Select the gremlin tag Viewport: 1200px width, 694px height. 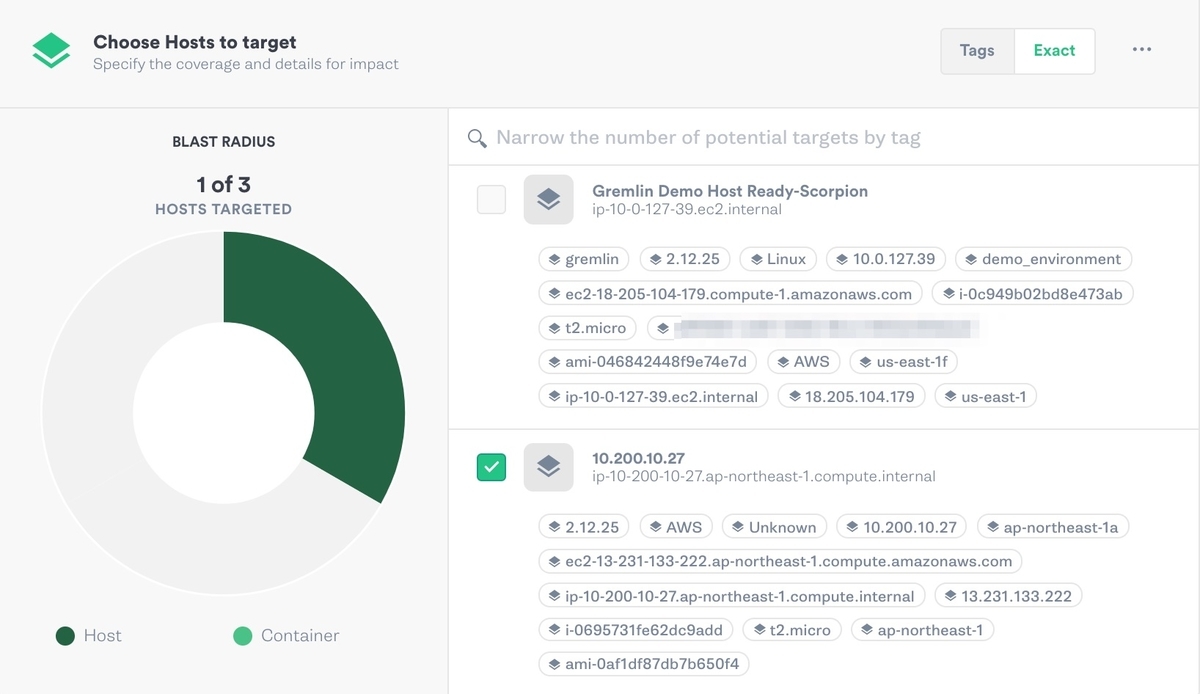click(583, 259)
